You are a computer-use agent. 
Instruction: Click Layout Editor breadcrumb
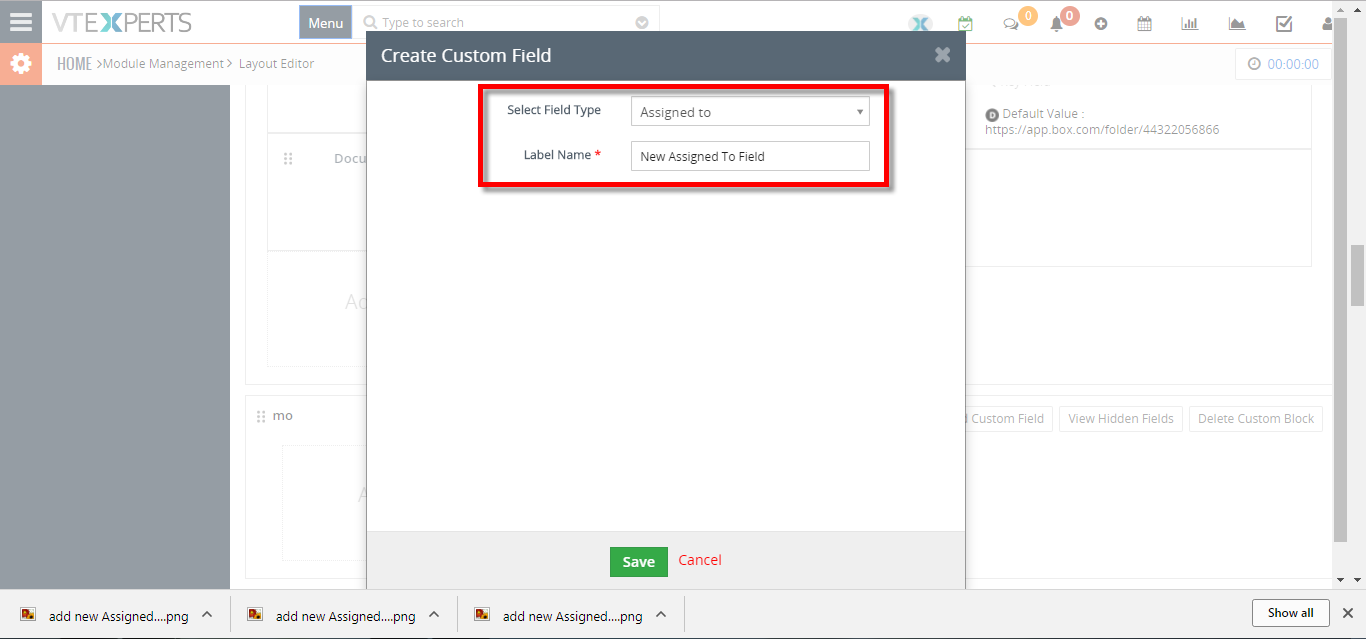coord(276,64)
